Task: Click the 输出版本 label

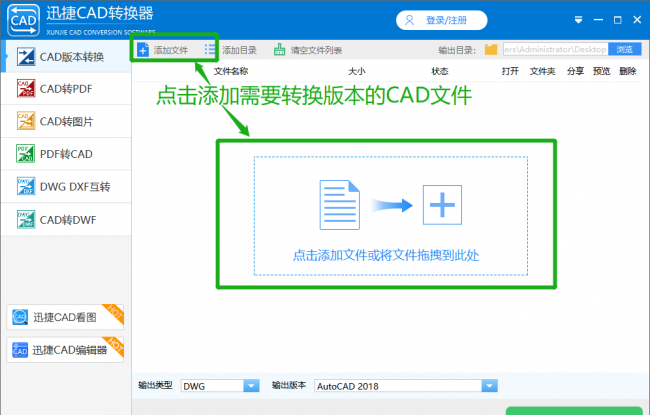Action: (x=289, y=385)
